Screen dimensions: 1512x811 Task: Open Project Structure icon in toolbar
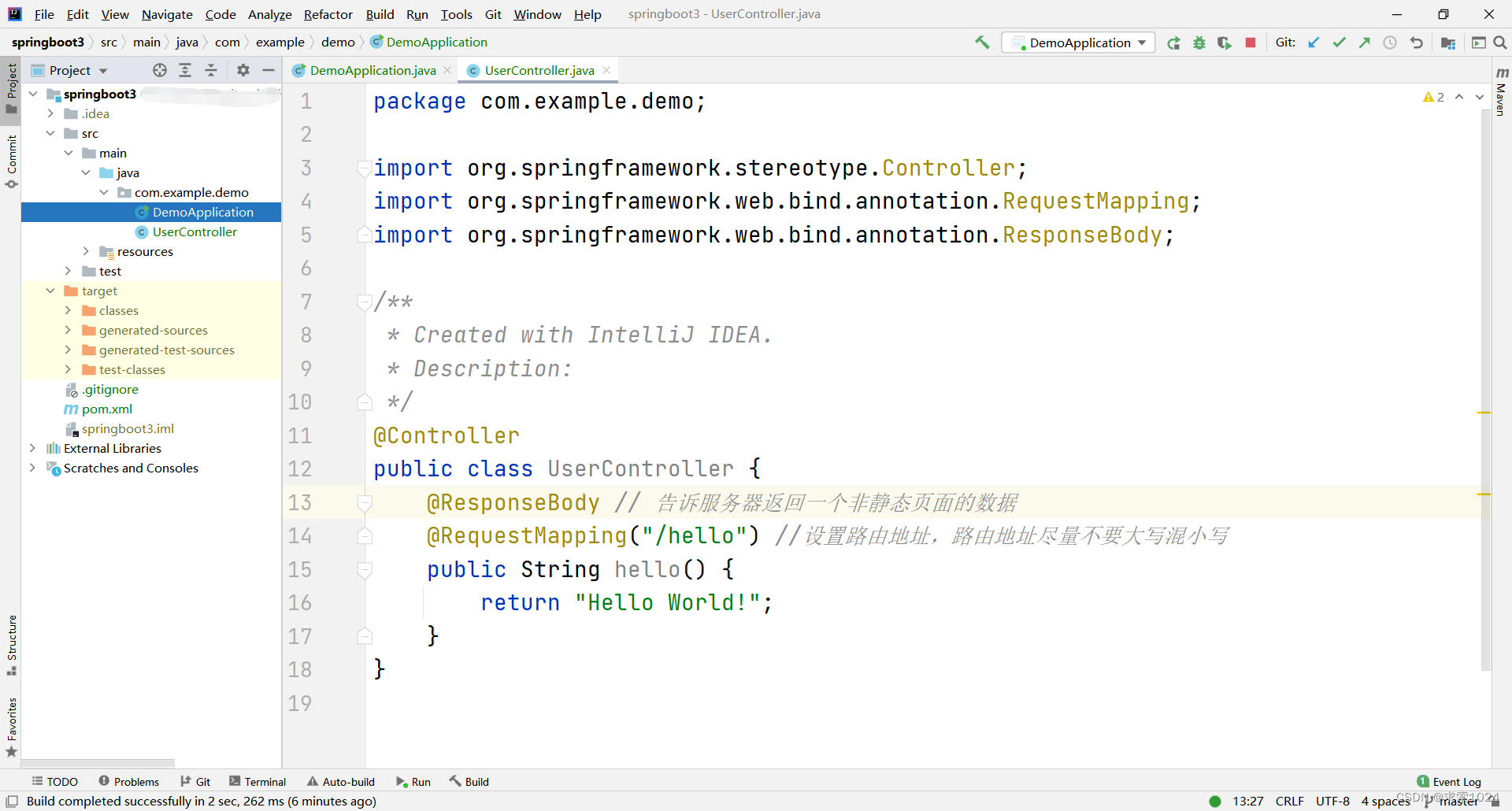click(x=1448, y=43)
